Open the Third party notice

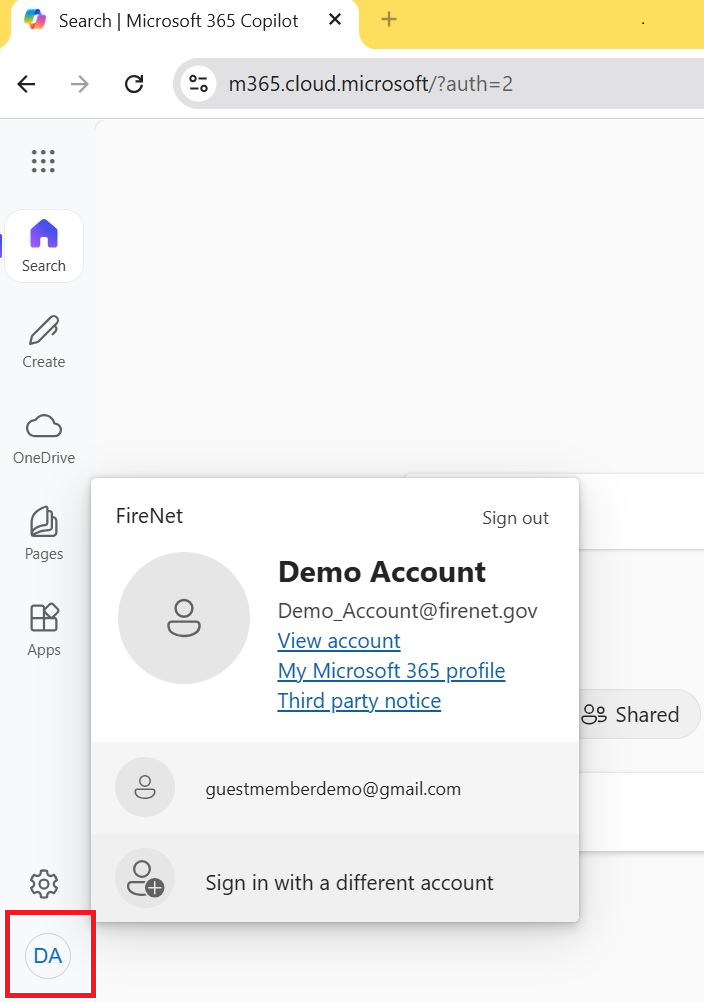click(x=359, y=701)
